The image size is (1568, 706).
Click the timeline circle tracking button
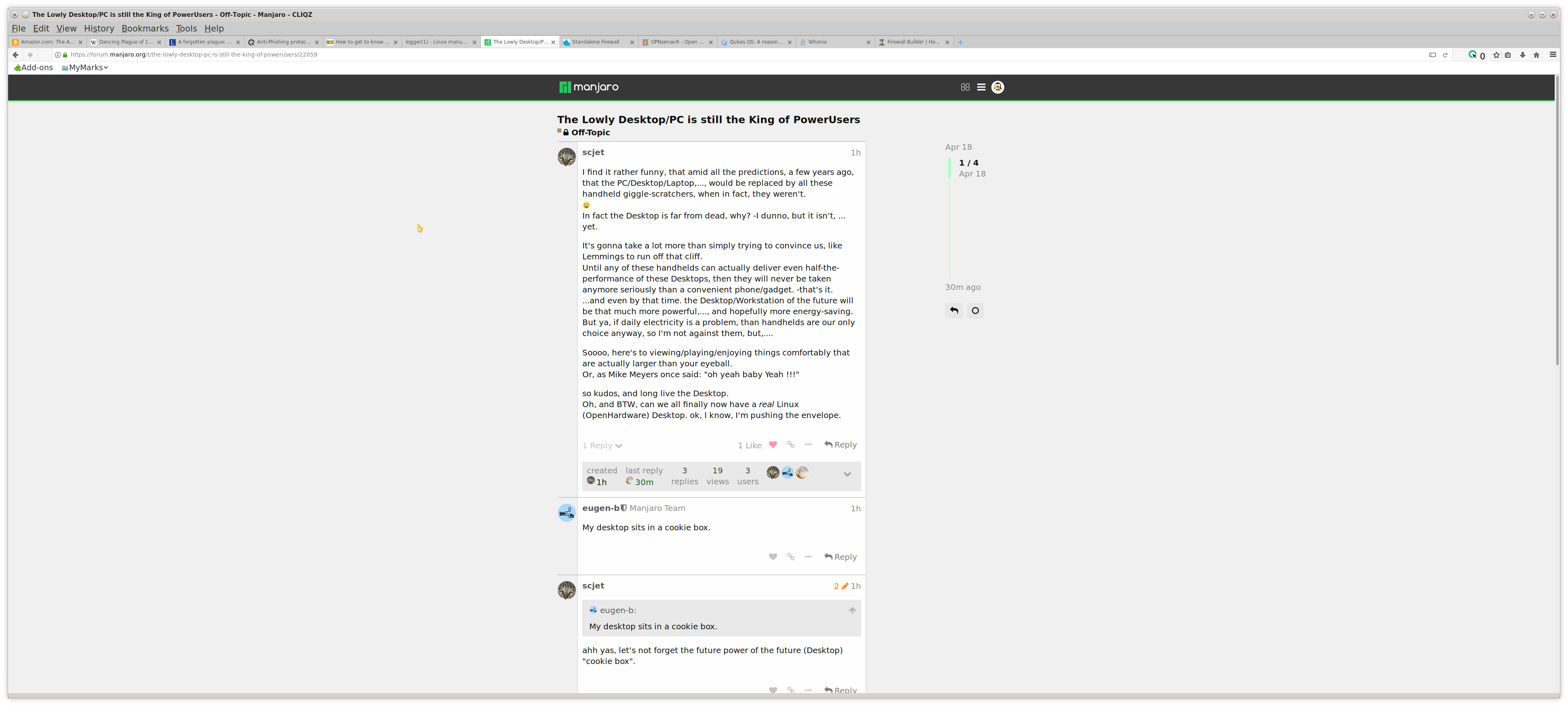[x=975, y=311]
